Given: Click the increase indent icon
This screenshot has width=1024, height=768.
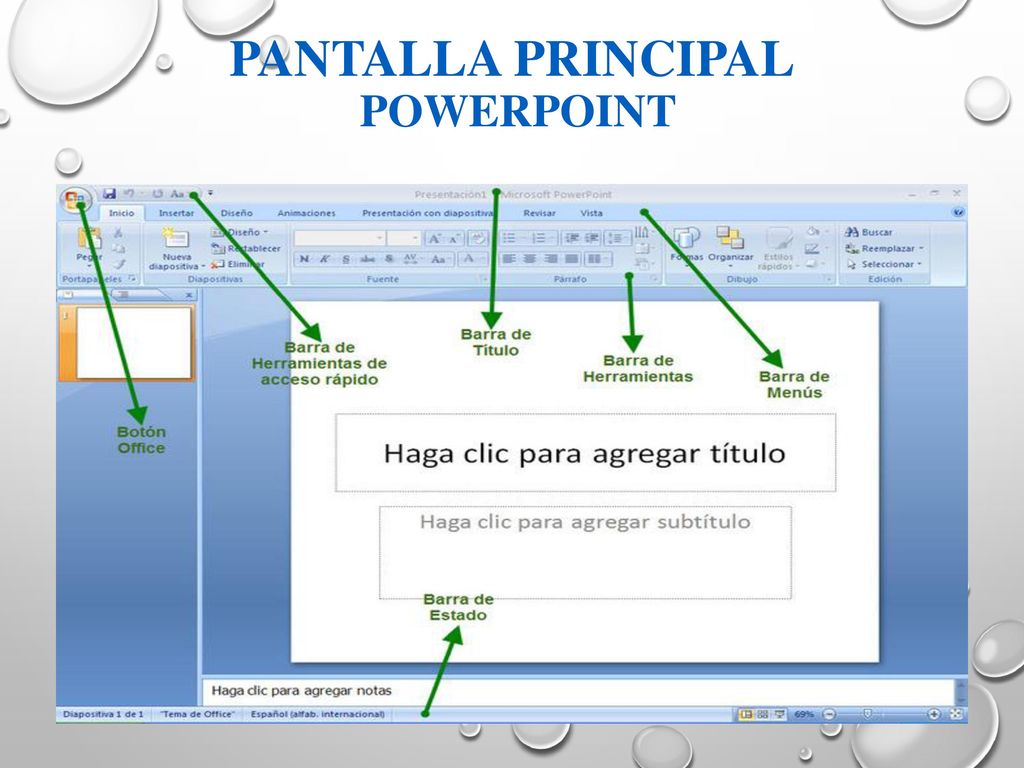Looking at the screenshot, I should pyautogui.click(x=592, y=238).
